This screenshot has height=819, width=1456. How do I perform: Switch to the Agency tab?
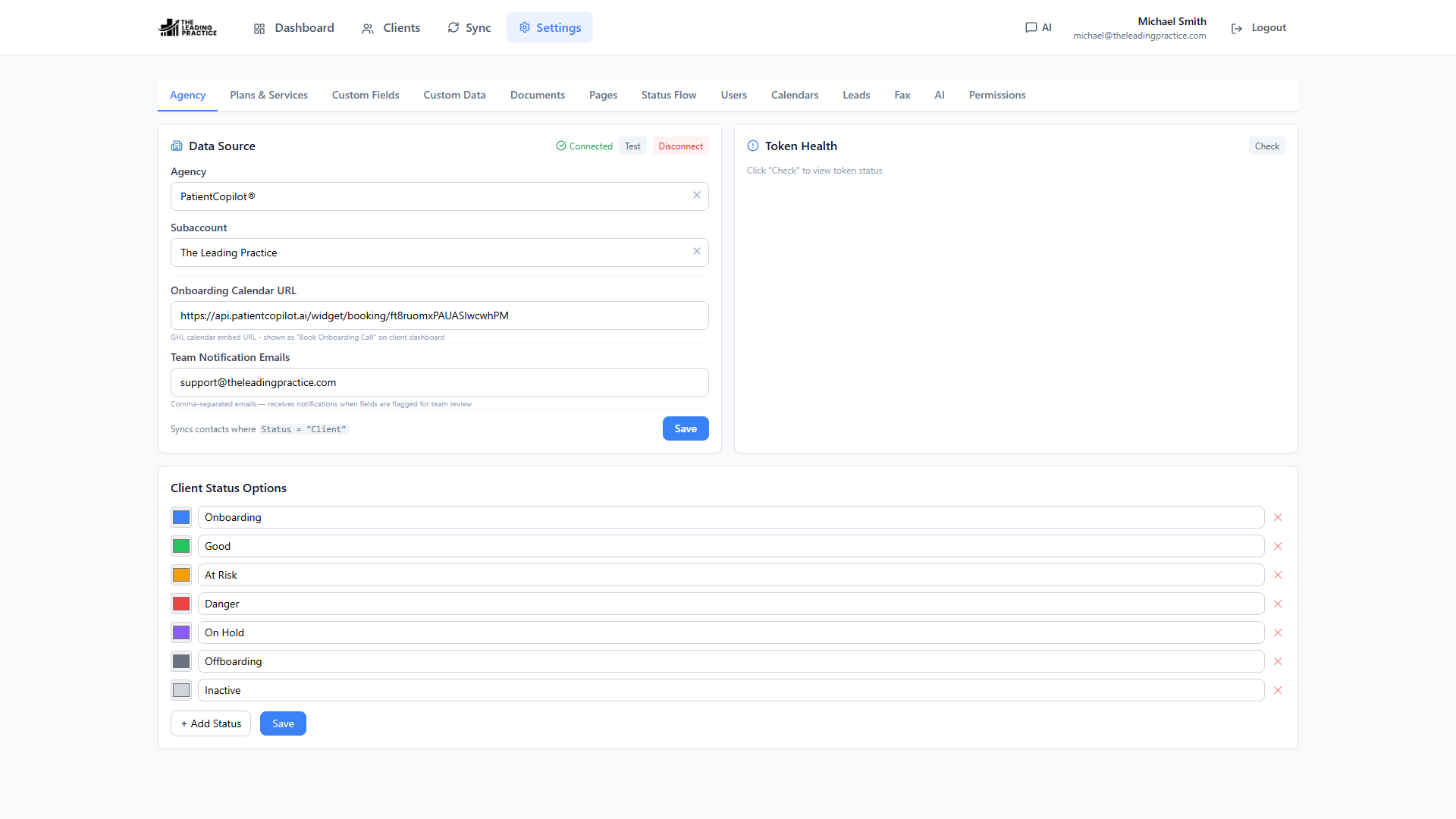pyautogui.click(x=187, y=95)
